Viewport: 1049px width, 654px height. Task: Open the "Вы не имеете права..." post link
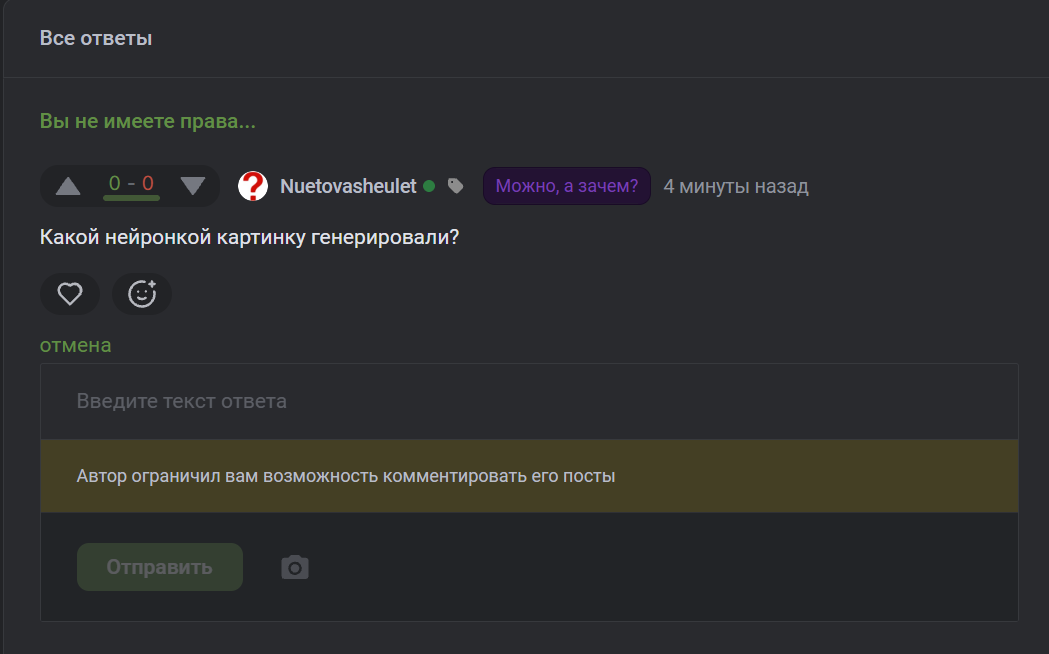point(147,121)
